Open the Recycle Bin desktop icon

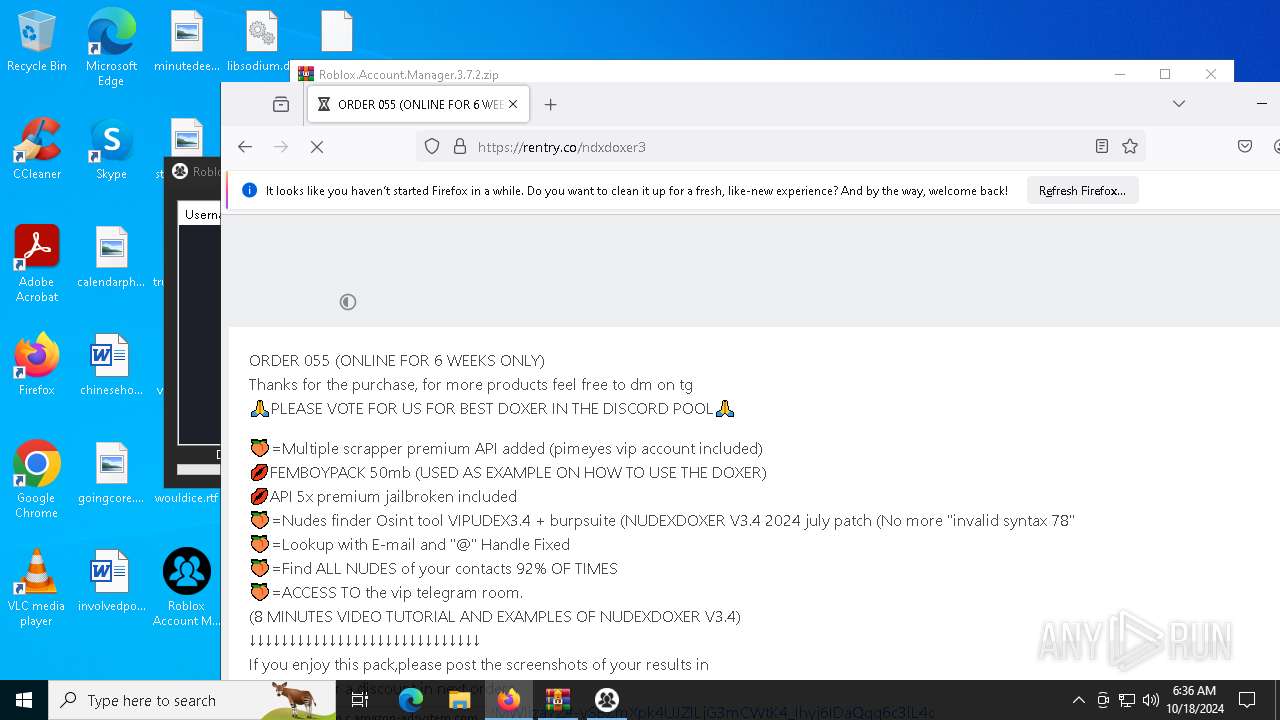(37, 42)
